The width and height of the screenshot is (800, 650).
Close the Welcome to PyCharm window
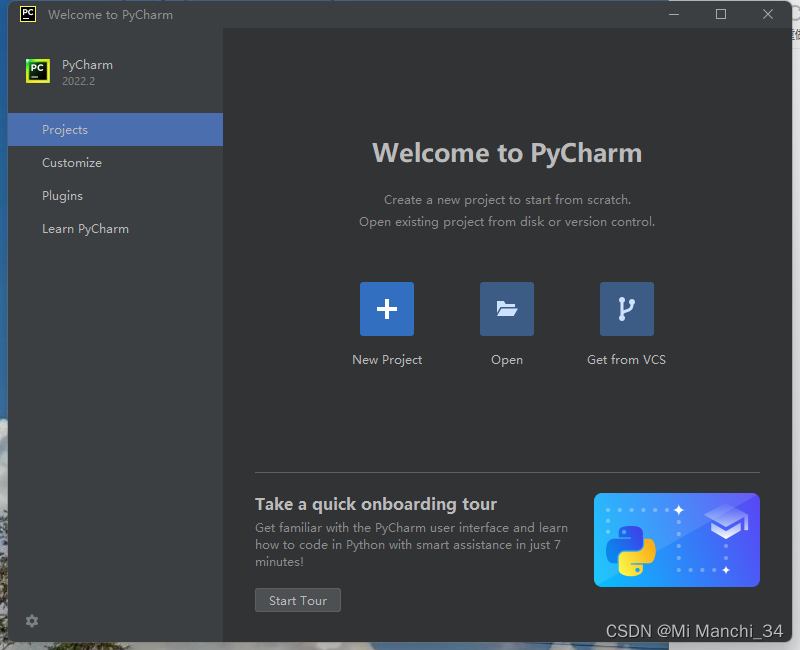point(768,14)
